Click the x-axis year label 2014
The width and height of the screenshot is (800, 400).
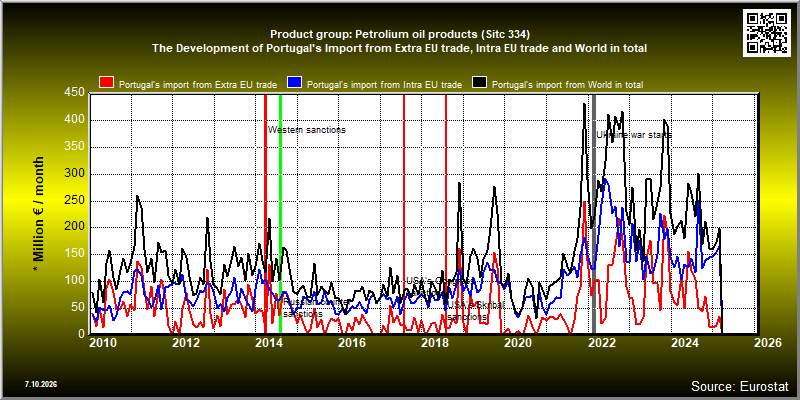point(269,343)
